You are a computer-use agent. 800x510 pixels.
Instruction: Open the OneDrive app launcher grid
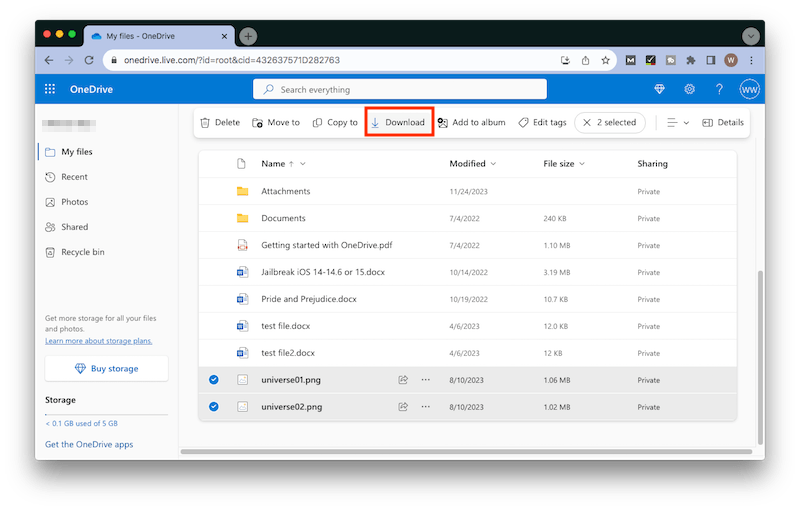[50, 90]
